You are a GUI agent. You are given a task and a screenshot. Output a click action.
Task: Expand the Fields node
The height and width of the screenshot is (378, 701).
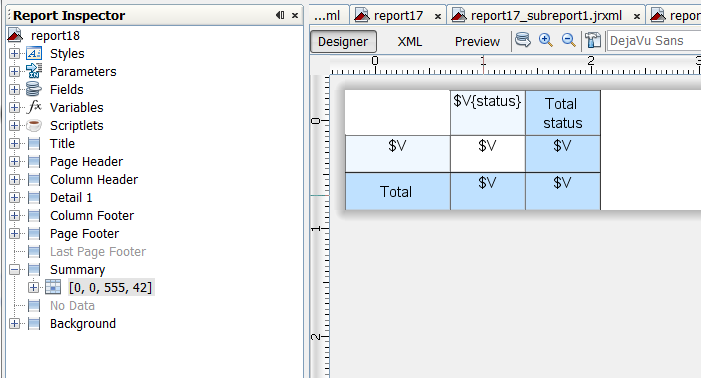pos(14,89)
